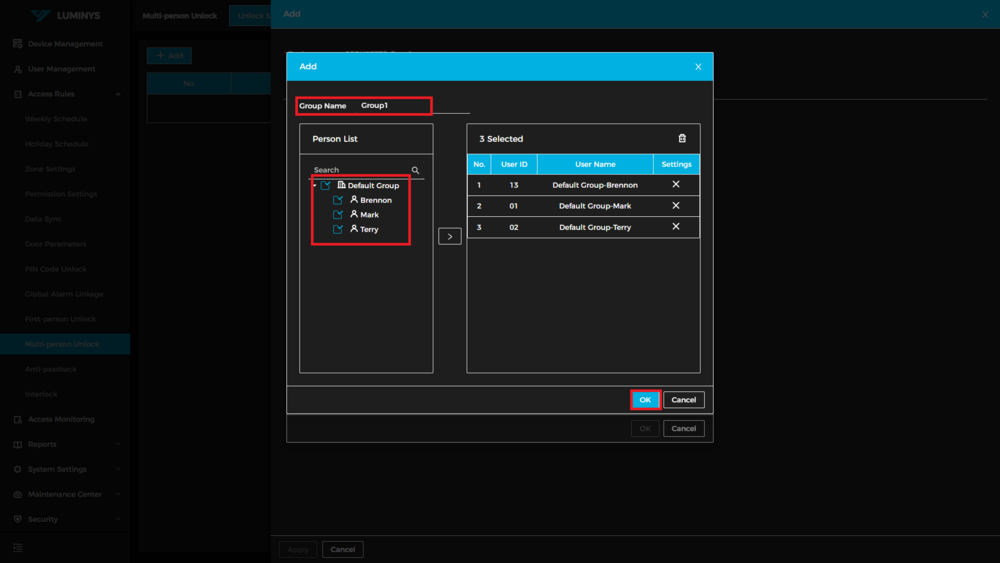Viewport: 1000px width, 563px height.
Task: Click the trash icon to clear selected users
Action: pyautogui.click(x=682, y=139)
